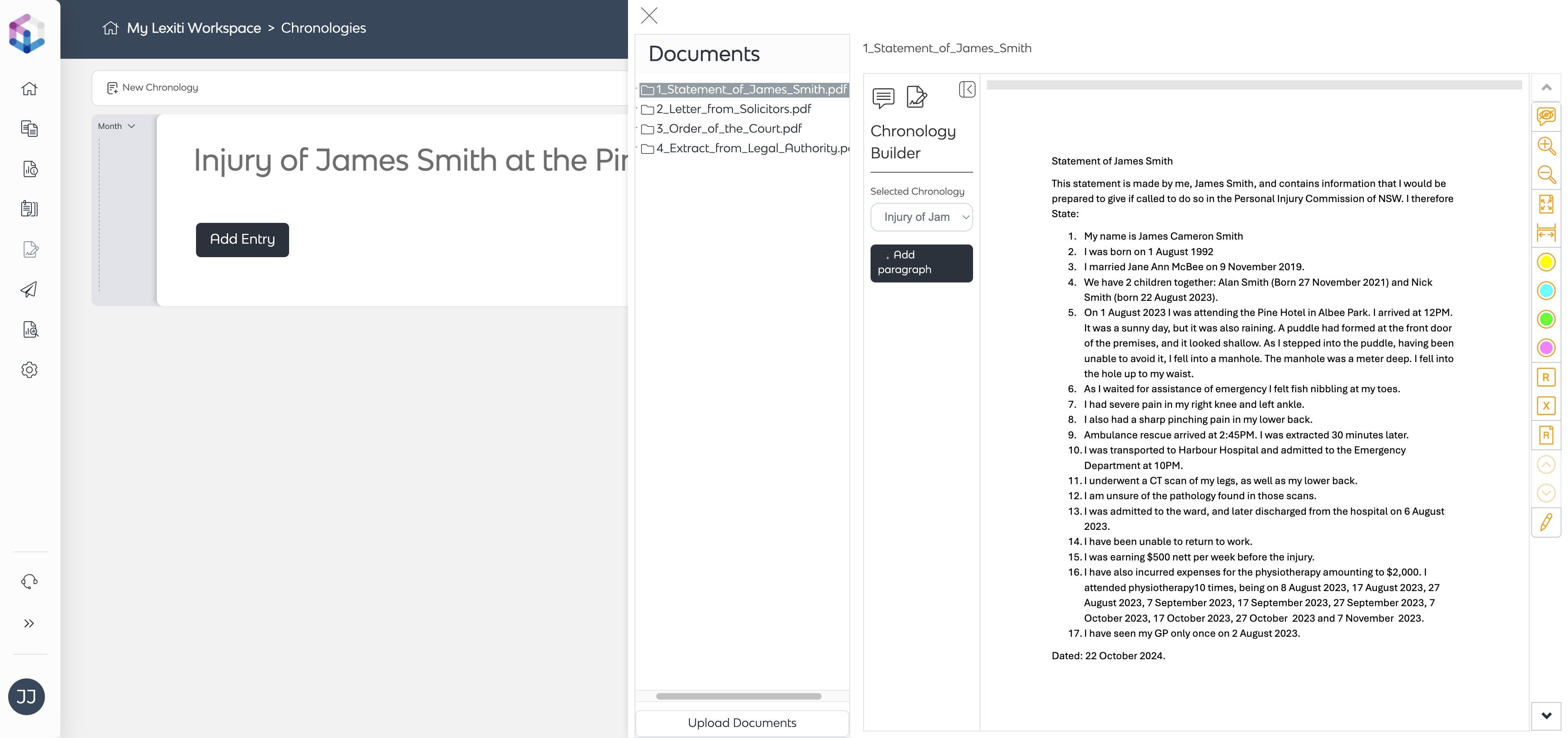Click the fit-to-page icon
Image resolution: width=1568 pixels, height=738 pixels.
[x=1546, y=204]
